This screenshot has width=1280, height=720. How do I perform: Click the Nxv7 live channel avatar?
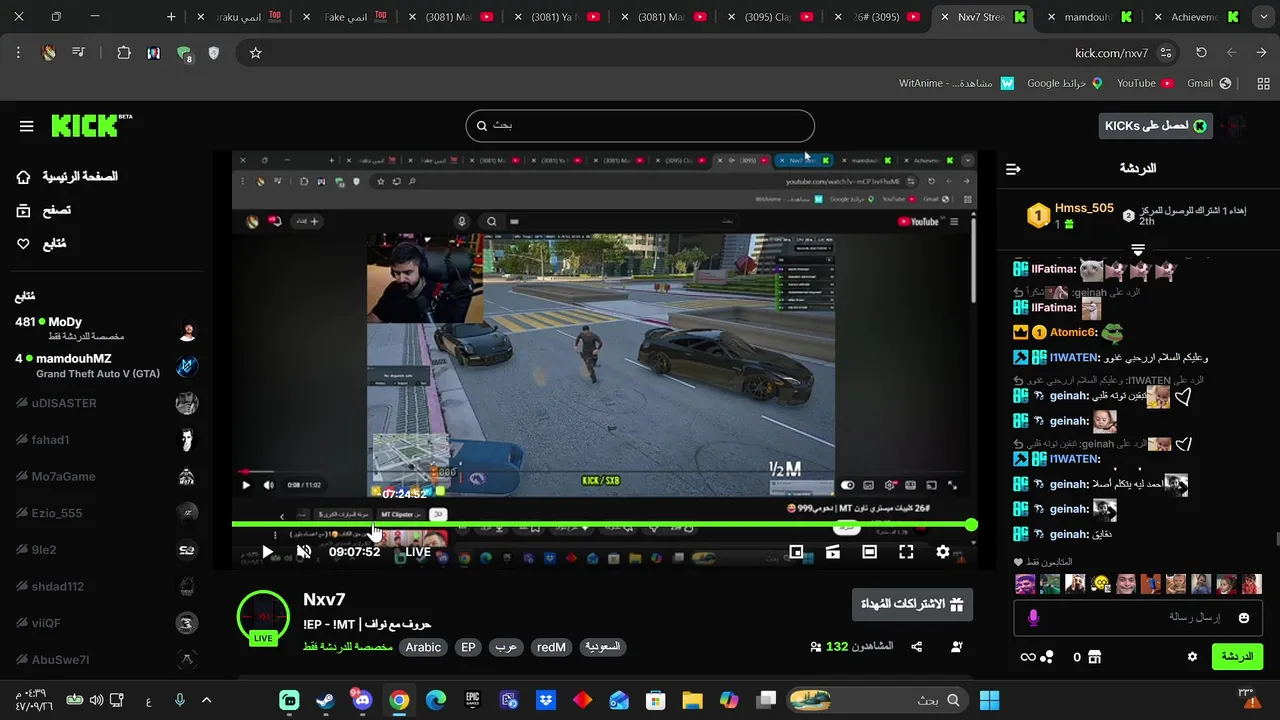pos(263,617)
